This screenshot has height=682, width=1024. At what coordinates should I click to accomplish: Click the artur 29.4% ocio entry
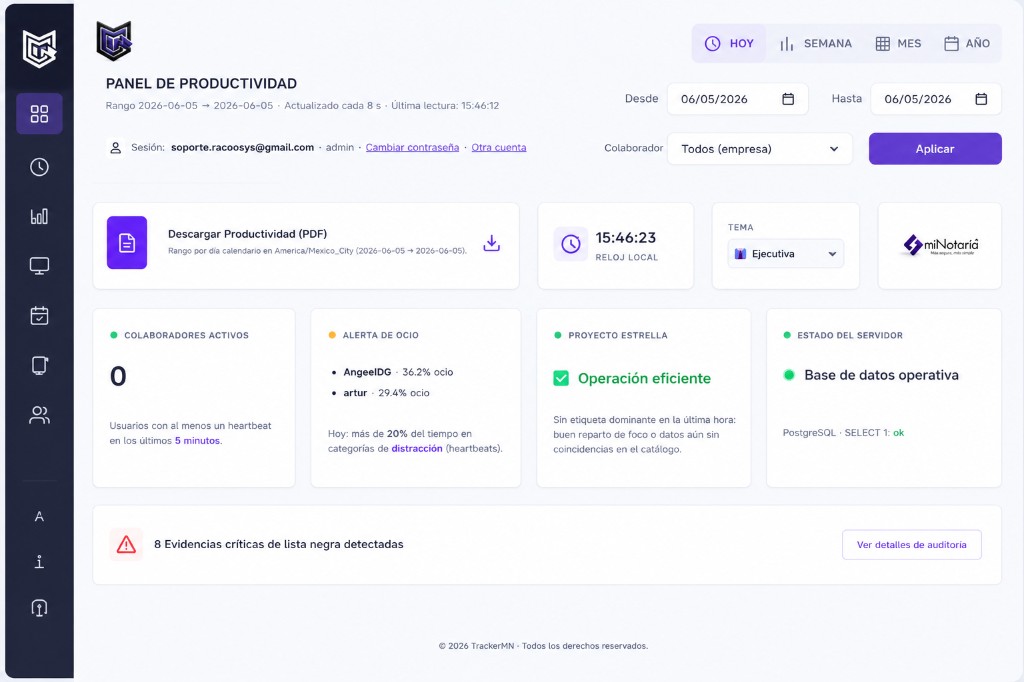(387, 393)
